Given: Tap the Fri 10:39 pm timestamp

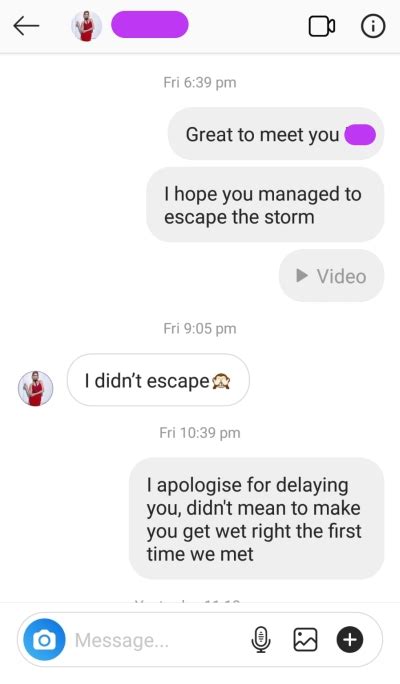Looking at the screenshot, I should coord(200,433).
